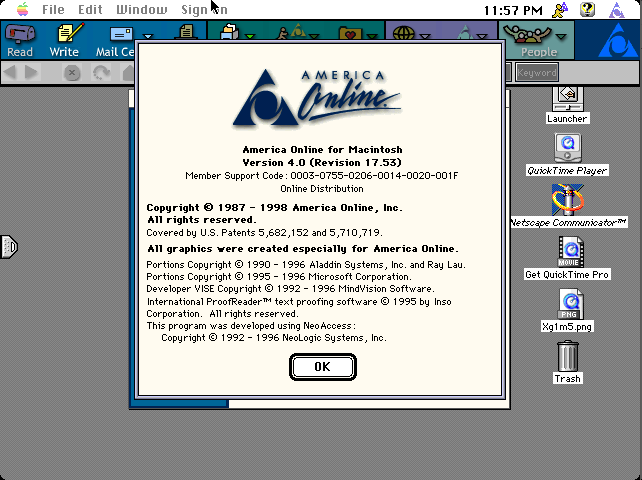Click OK to dismiss About dialog

tap(323, 367)
